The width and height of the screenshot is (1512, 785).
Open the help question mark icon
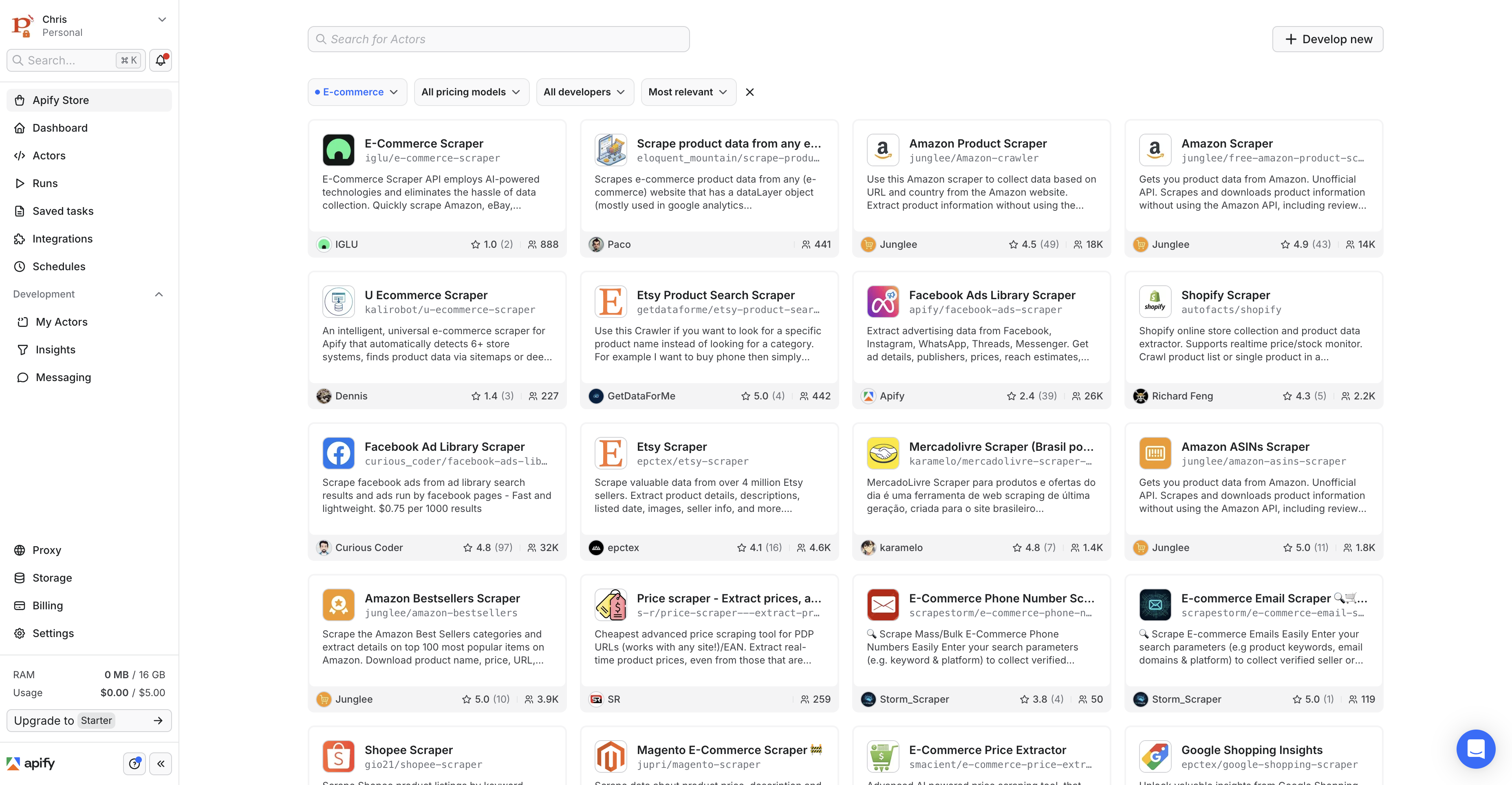click(134, 763)
